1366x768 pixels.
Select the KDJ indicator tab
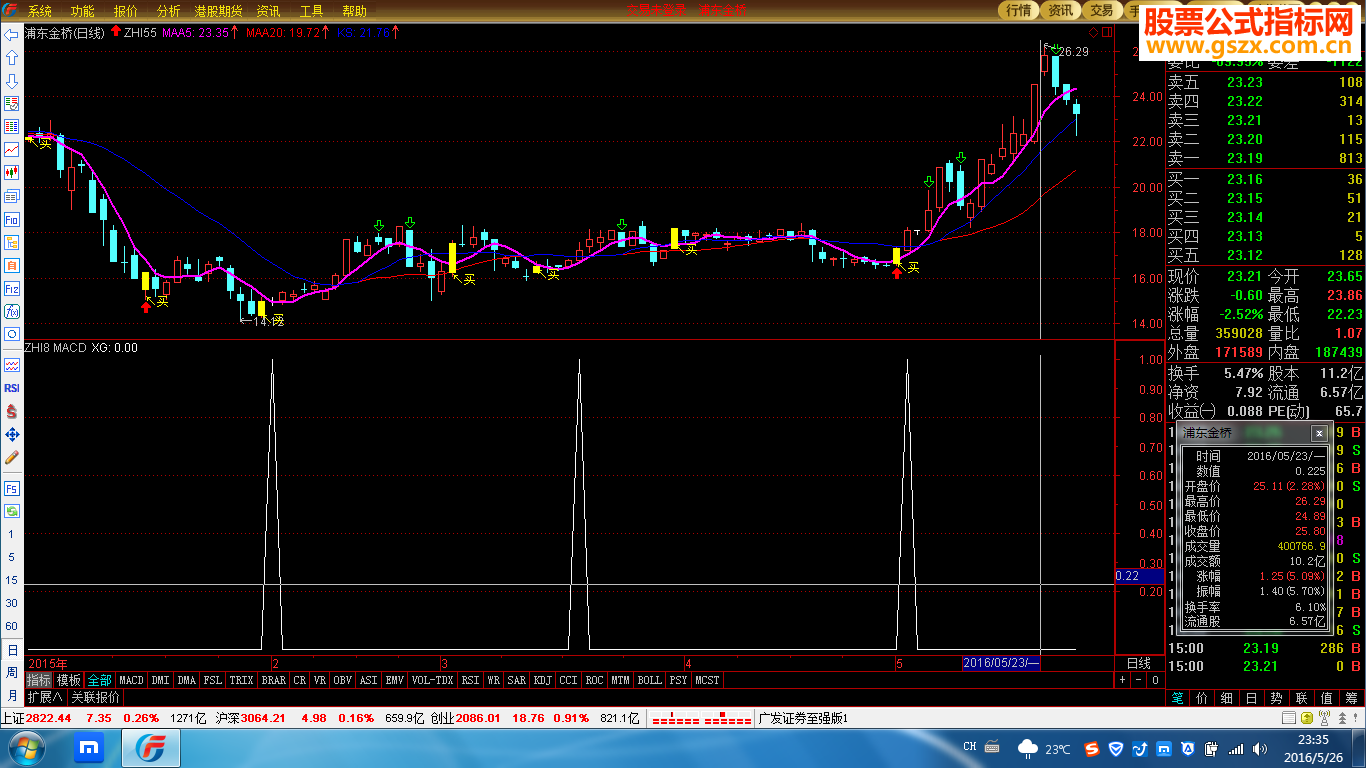coord(542,680)
